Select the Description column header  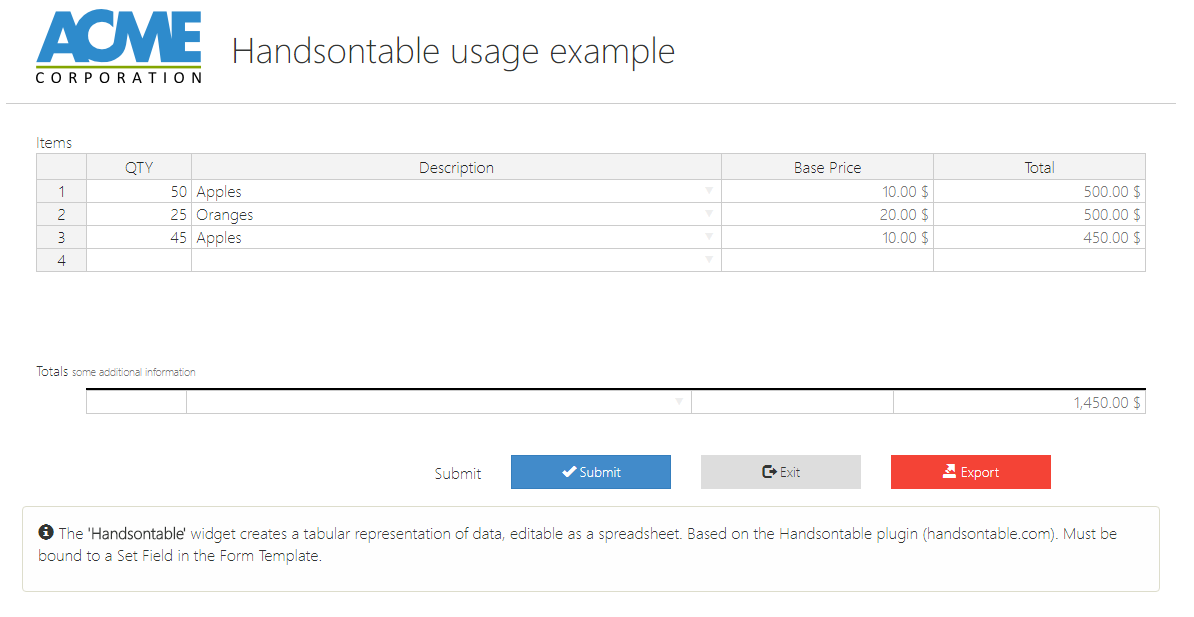click(456, 168)
